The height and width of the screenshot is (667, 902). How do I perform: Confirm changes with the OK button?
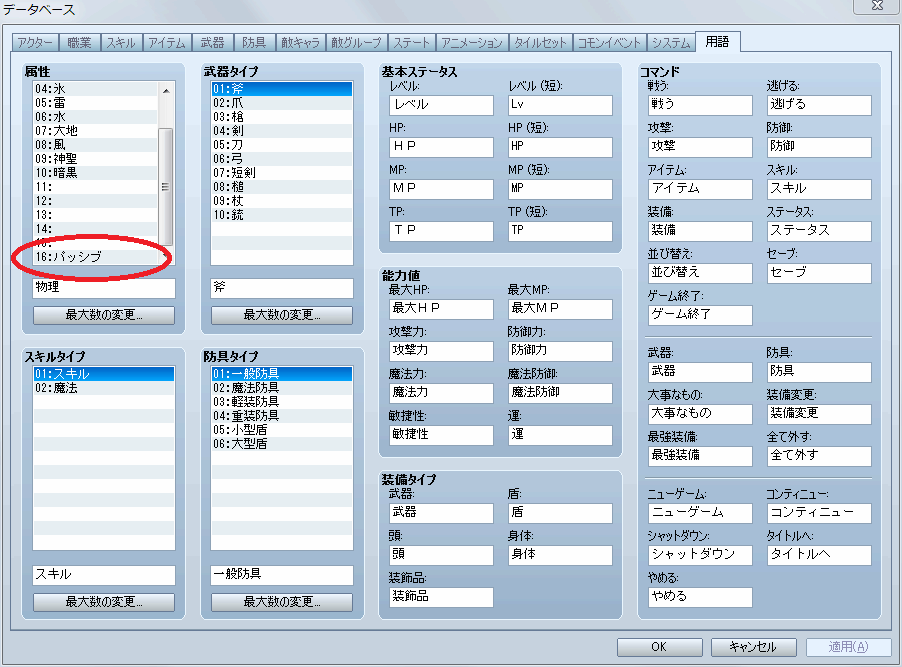pos(659,647)
